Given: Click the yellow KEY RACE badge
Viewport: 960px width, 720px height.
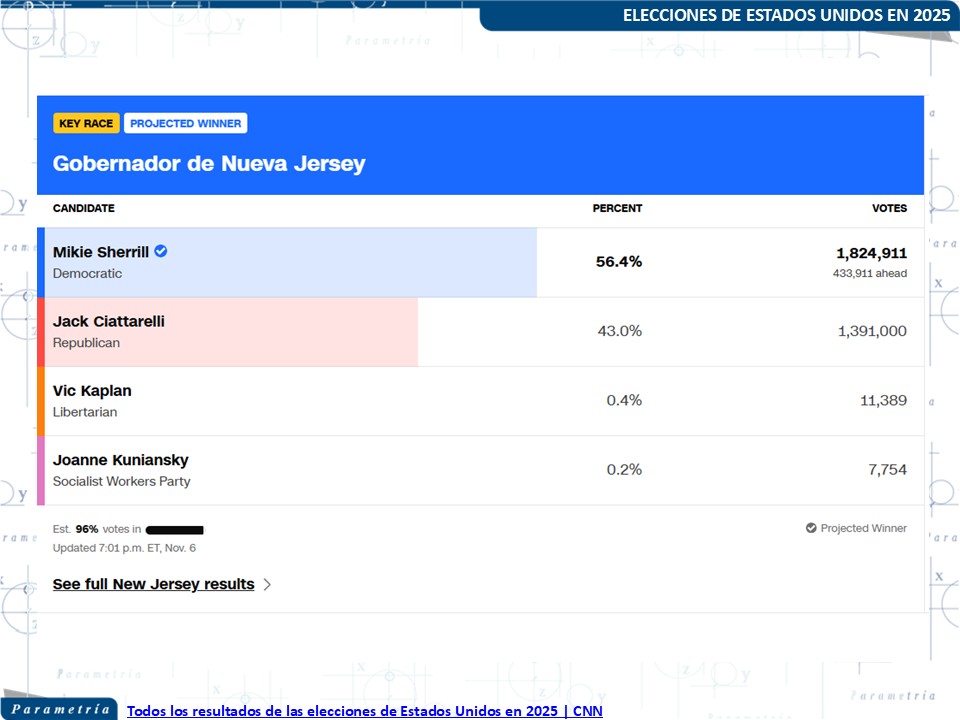Looking at the screenshot, I should 86,123.
